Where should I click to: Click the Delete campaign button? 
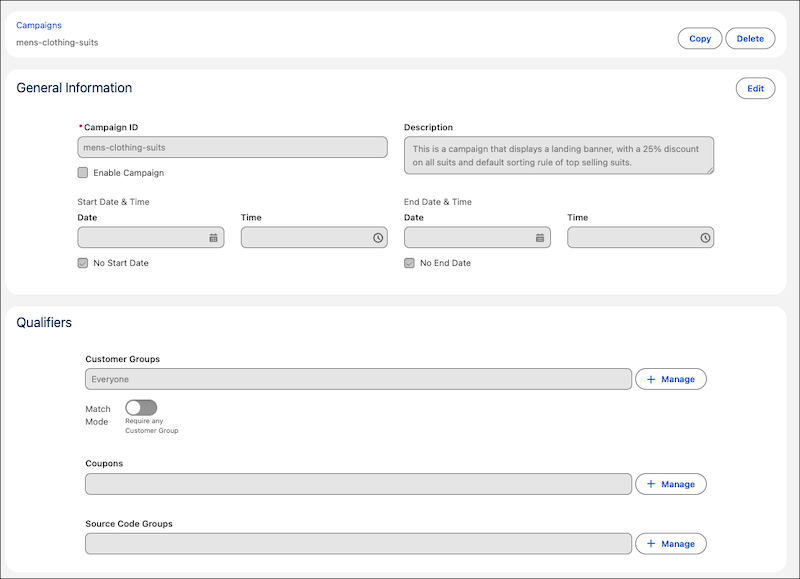click(x=750, y=38)
